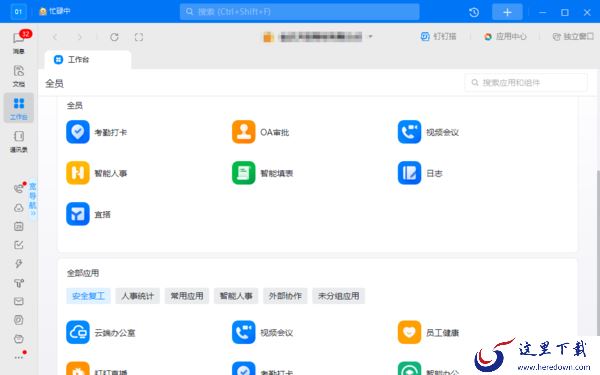Open the organization switcher dropdown arrow
Image resolution: width=600 pixels, height=375 pixels.
pyautogui.click(x=370, y=36)
